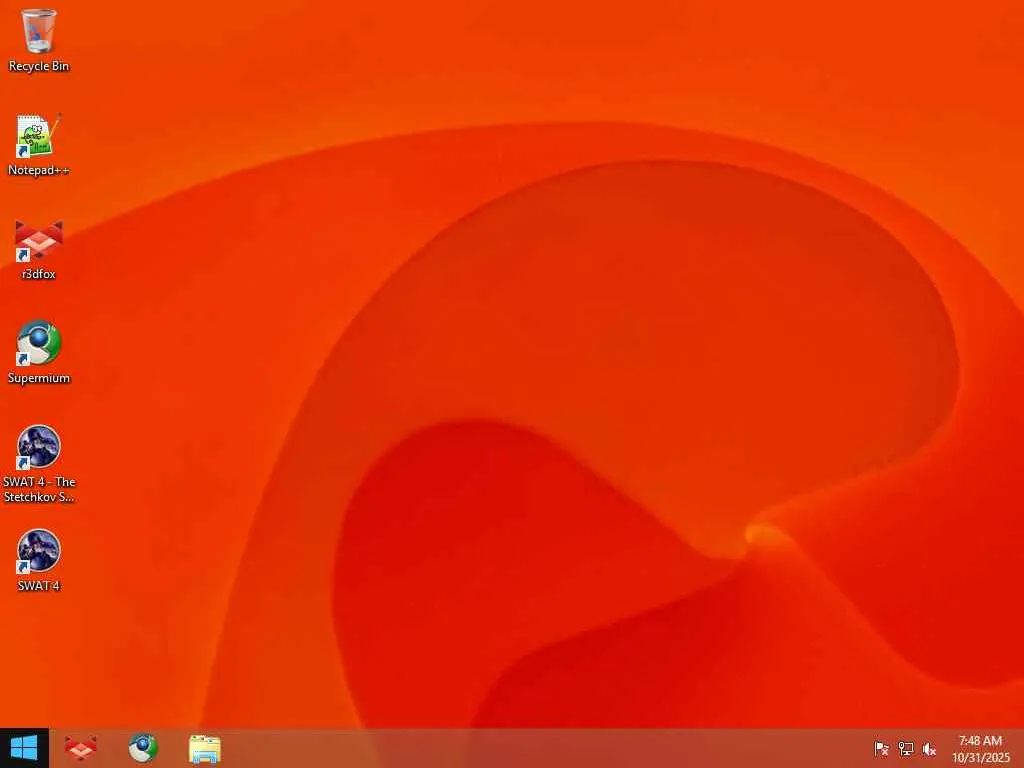Select the Supermium desktop shortcut
Screen dimensions: 1024x768
[39, 353]
